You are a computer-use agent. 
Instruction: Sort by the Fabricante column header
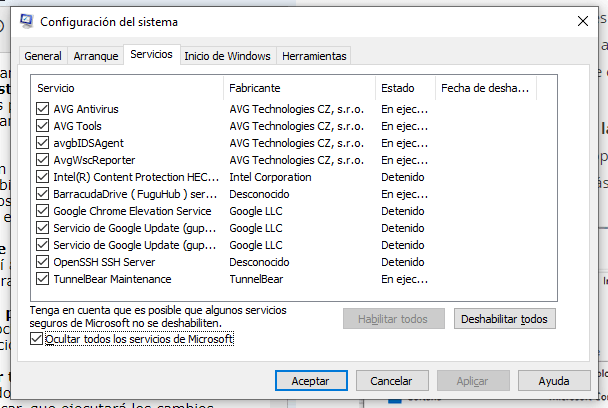point(299,88)
